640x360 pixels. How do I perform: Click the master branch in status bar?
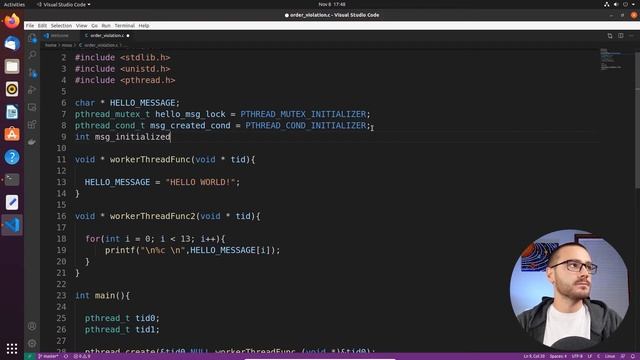48,356
